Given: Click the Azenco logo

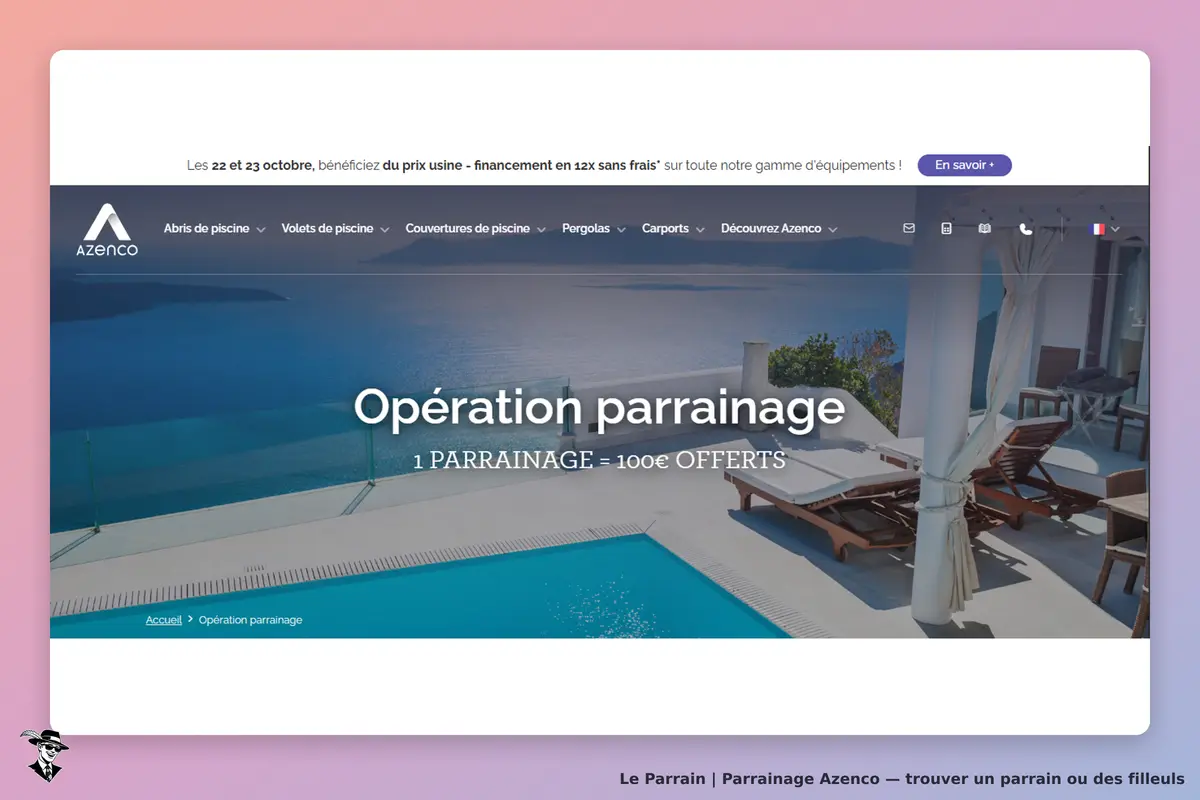Looking at the screenshot, I should 108,229.
